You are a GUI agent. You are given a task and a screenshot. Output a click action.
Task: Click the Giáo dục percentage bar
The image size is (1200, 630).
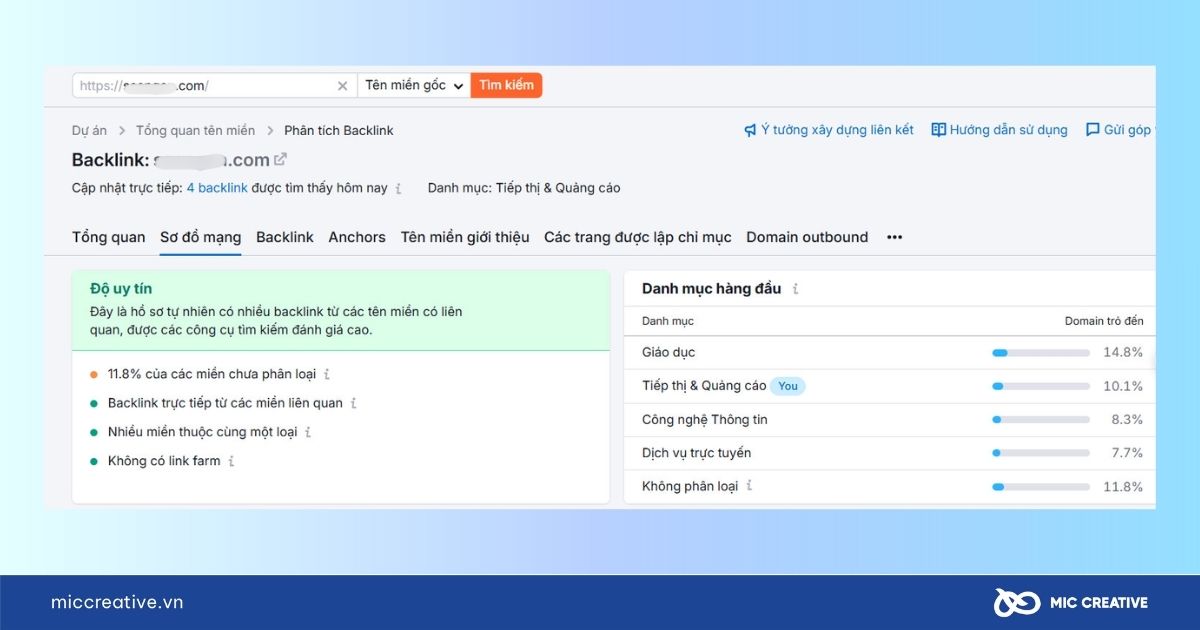click(x=1040, y=352)
